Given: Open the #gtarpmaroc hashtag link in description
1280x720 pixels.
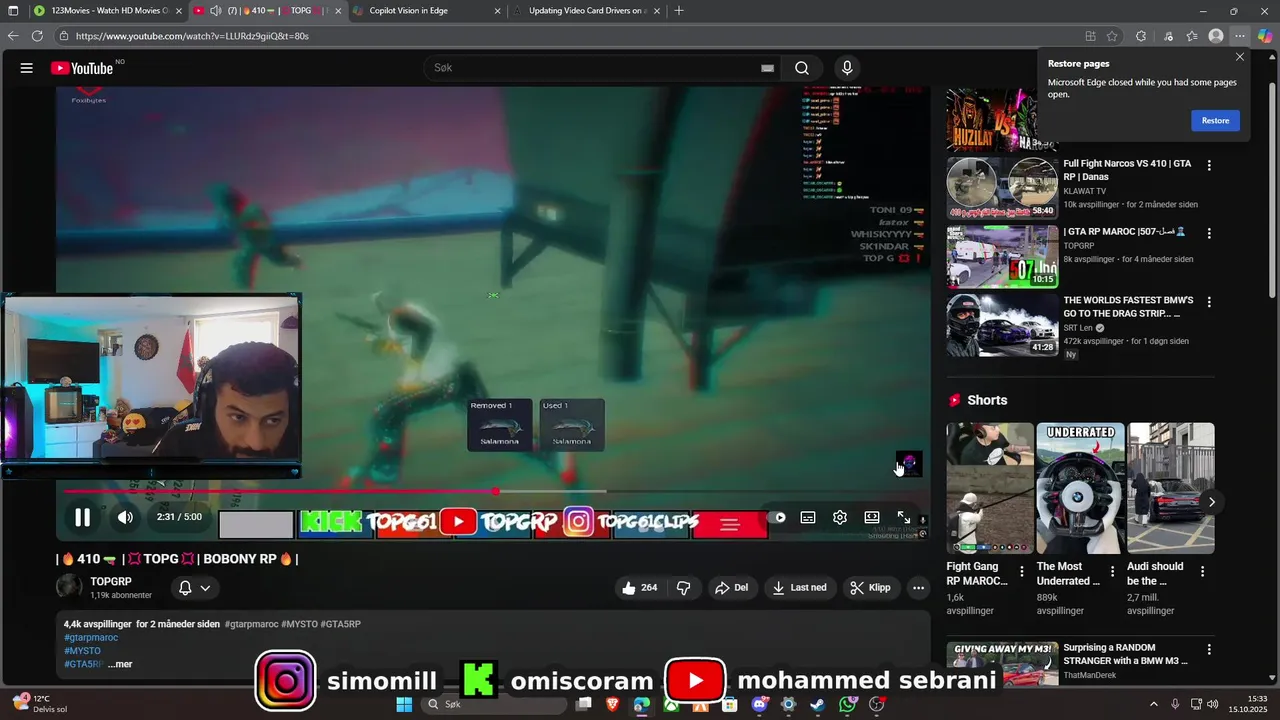Looking at the screenshot, I should click(91, 637).
